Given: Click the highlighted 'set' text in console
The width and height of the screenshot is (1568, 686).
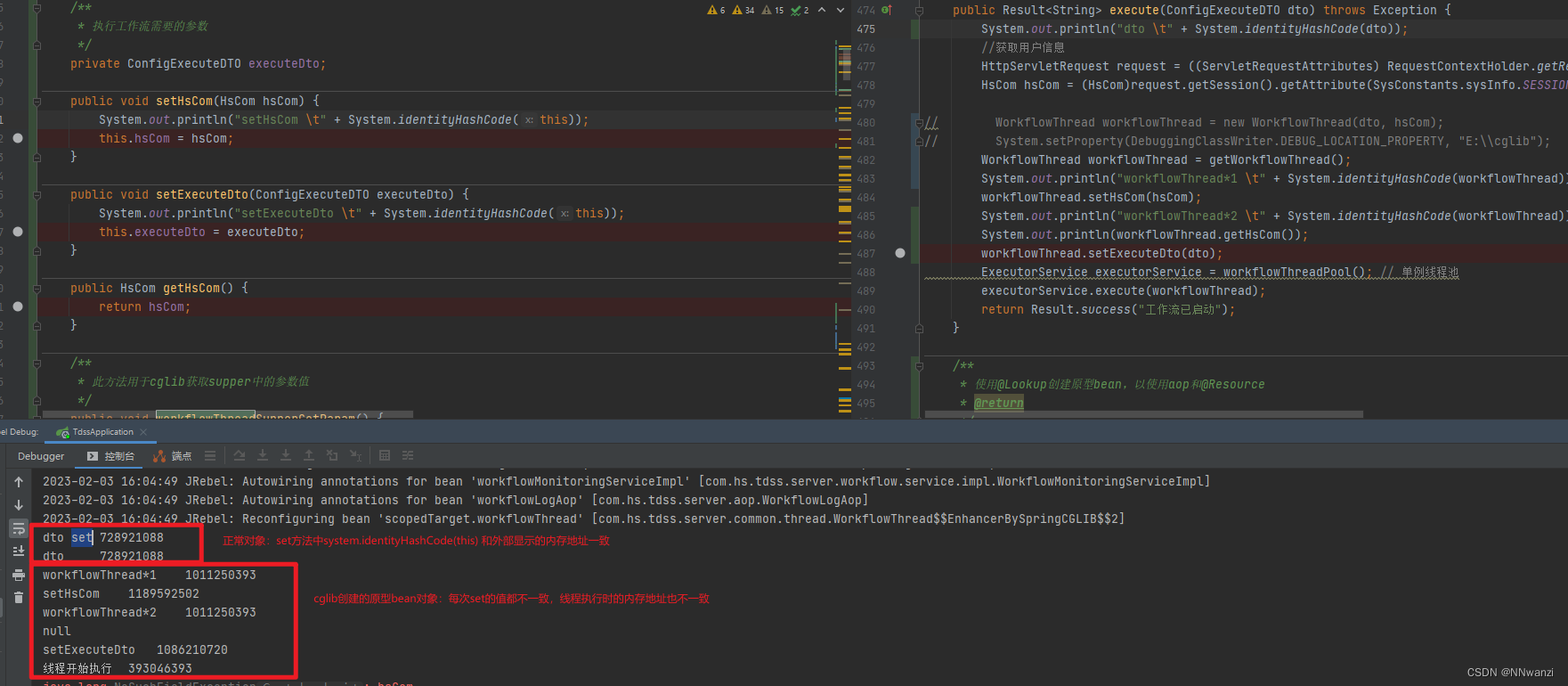Looking at the screenshot, I should tap(82, 537).
